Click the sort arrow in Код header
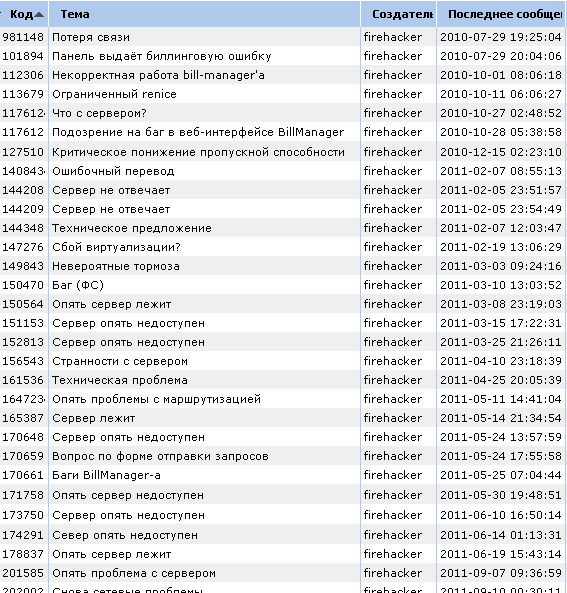Screen dimensions: 567x593 [x=39, y=15]
